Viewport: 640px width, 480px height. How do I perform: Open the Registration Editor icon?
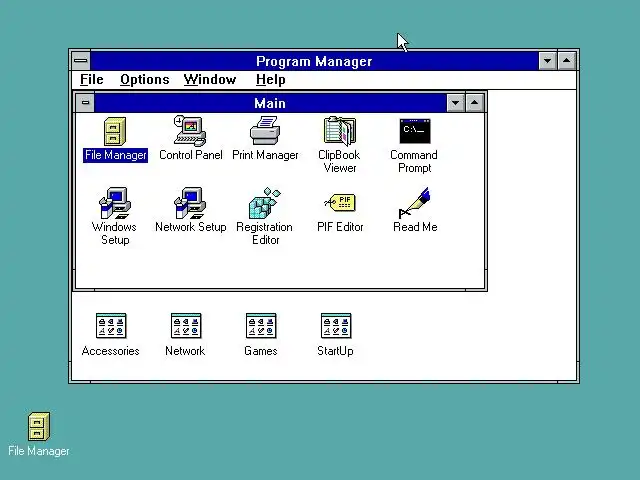pyautogui.click(x=265, y=203)
